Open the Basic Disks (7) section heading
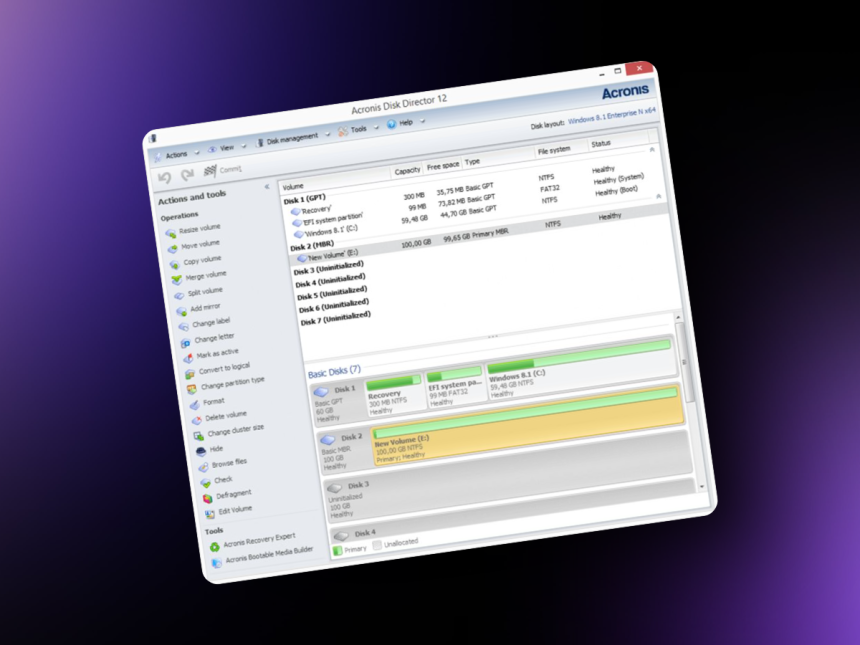 [x=334, y=372]
